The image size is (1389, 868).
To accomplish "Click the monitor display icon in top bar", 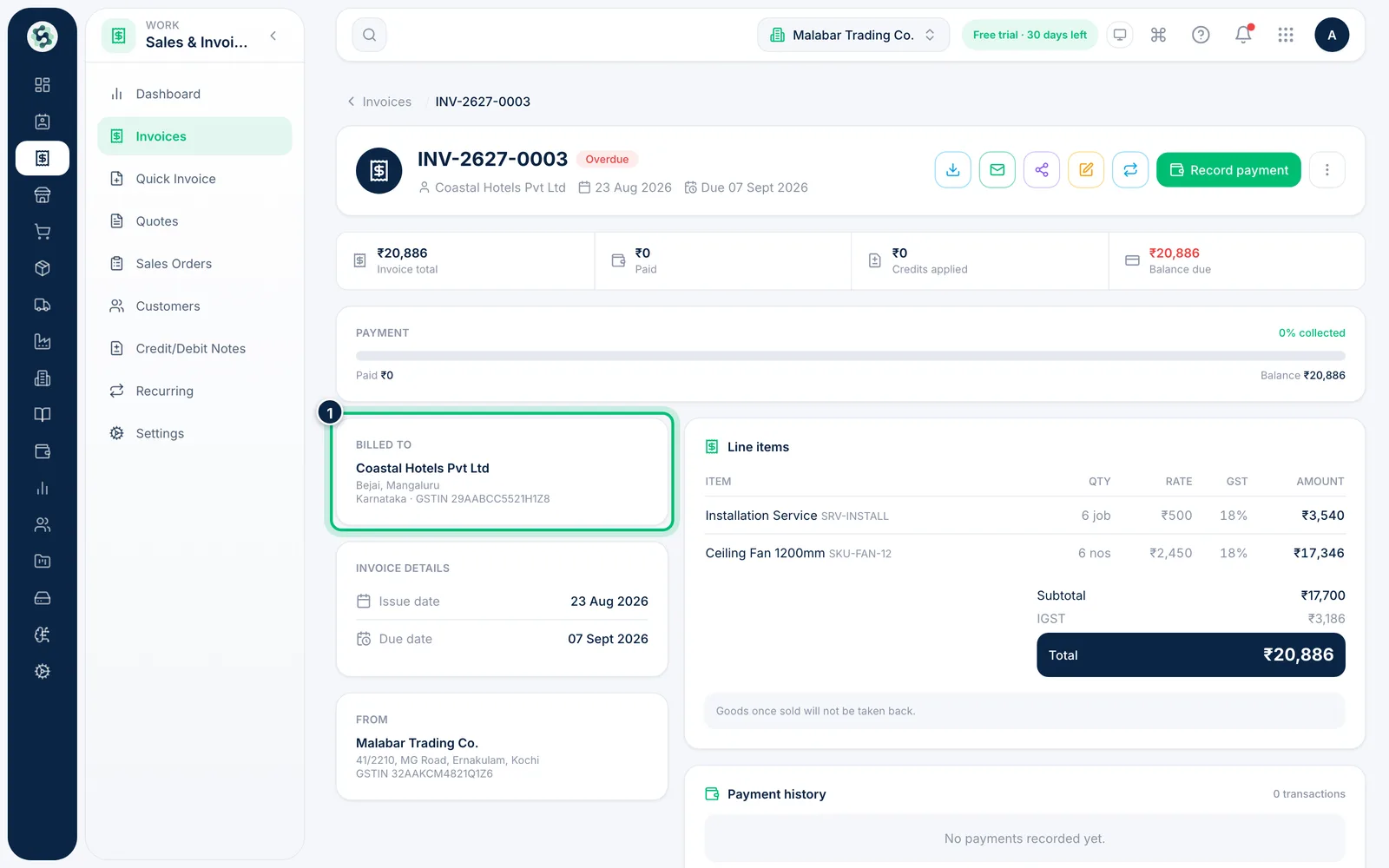I will (1120, 35).
